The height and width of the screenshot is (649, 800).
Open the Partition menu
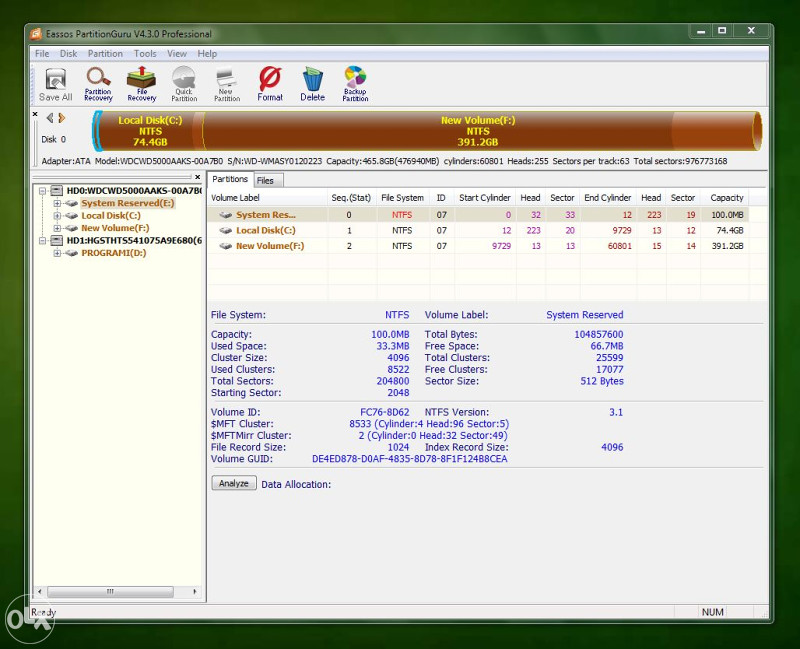pos(105,54)
